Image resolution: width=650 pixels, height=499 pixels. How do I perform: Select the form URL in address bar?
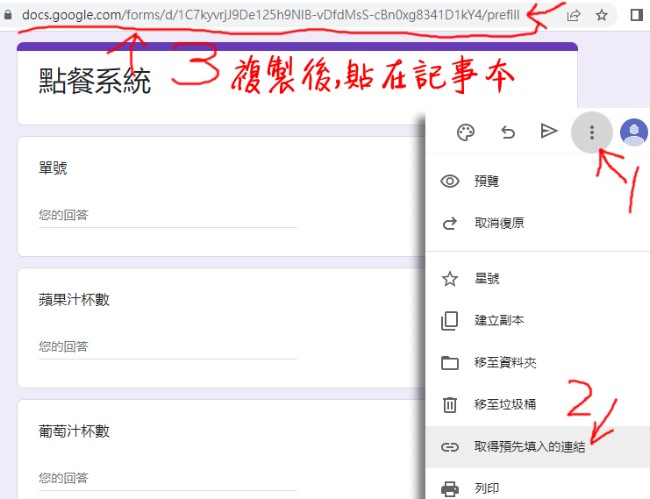280,15
